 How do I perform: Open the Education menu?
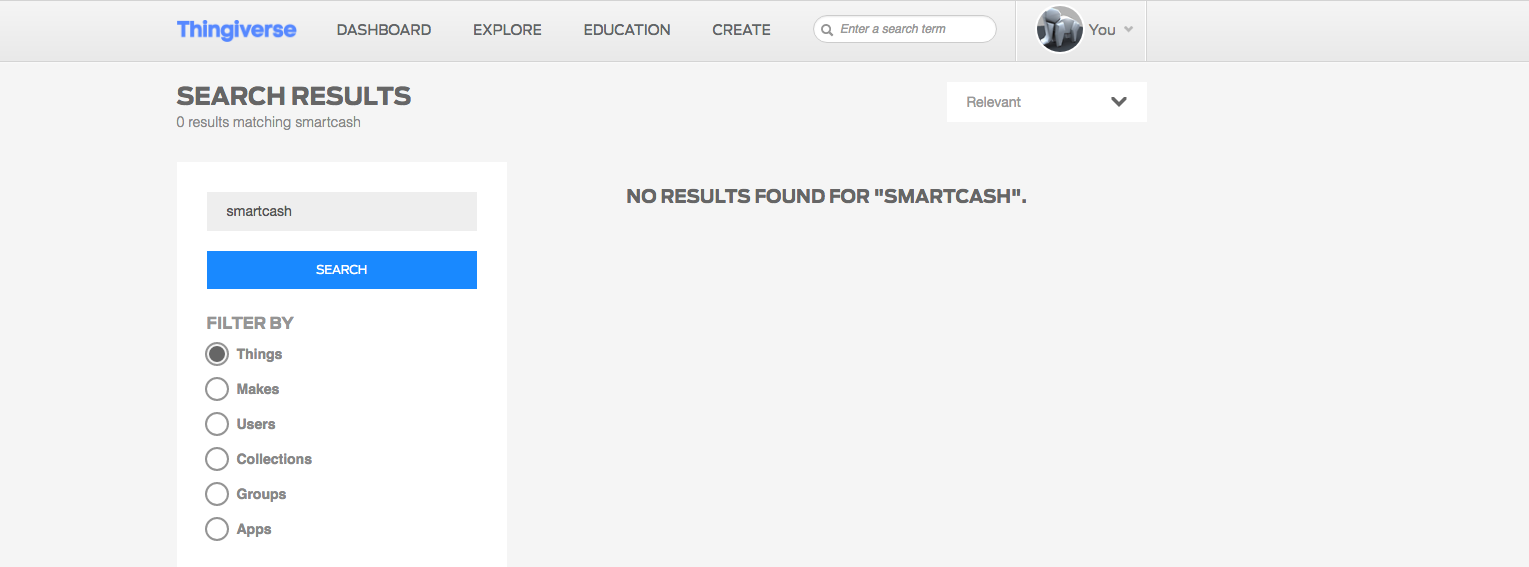[627, 30]
